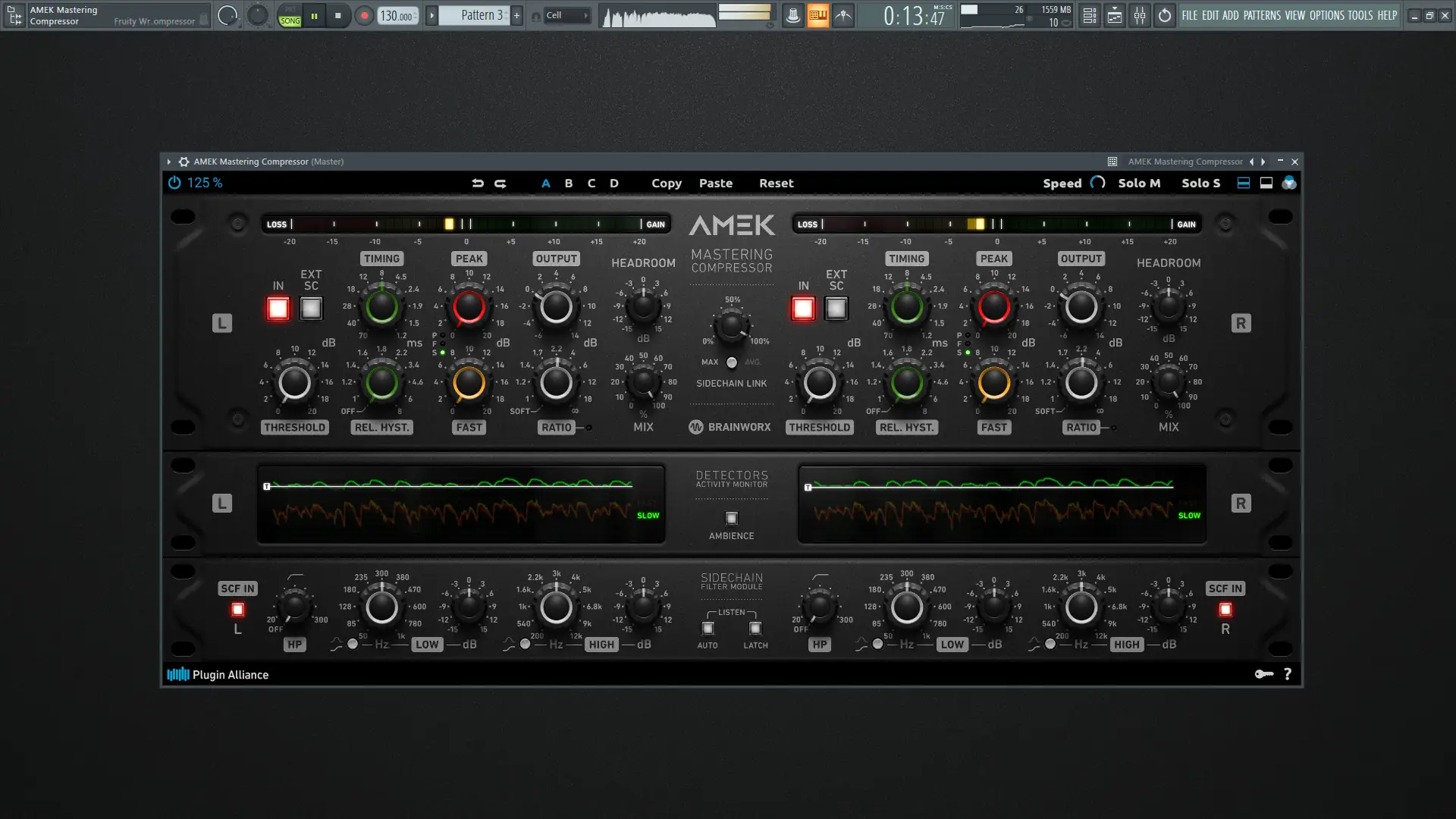Open plugin wrapper settings gear icon

(184, 162)
